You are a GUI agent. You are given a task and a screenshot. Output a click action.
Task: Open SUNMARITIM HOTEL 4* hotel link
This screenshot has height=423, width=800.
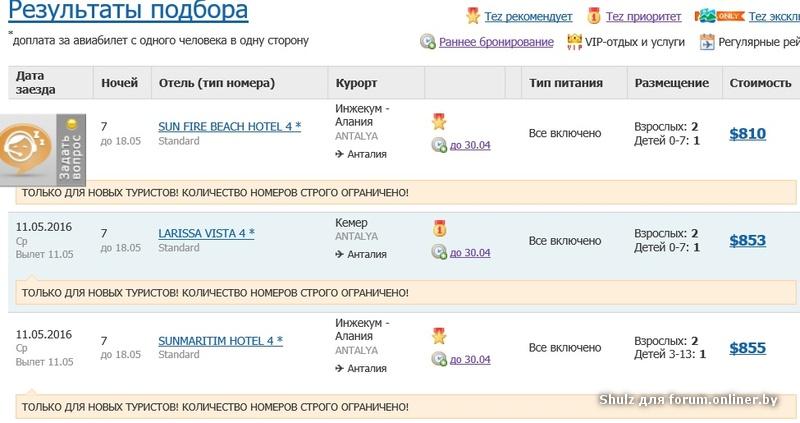tap(220, 340)
